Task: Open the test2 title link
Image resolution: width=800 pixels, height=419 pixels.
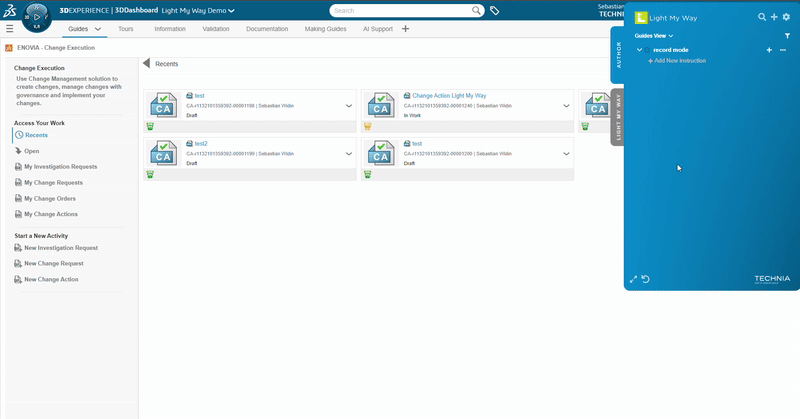Action: 201,143
